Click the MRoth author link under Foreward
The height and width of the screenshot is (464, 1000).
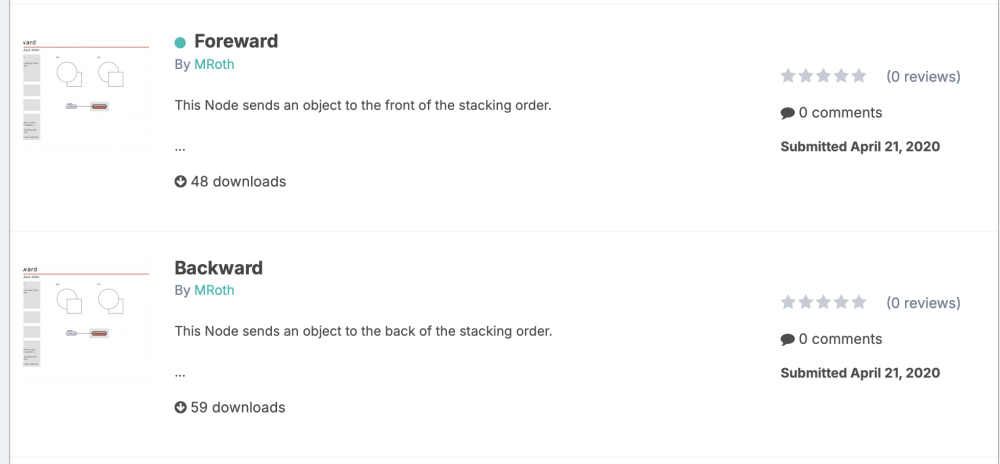coord(214,64)
